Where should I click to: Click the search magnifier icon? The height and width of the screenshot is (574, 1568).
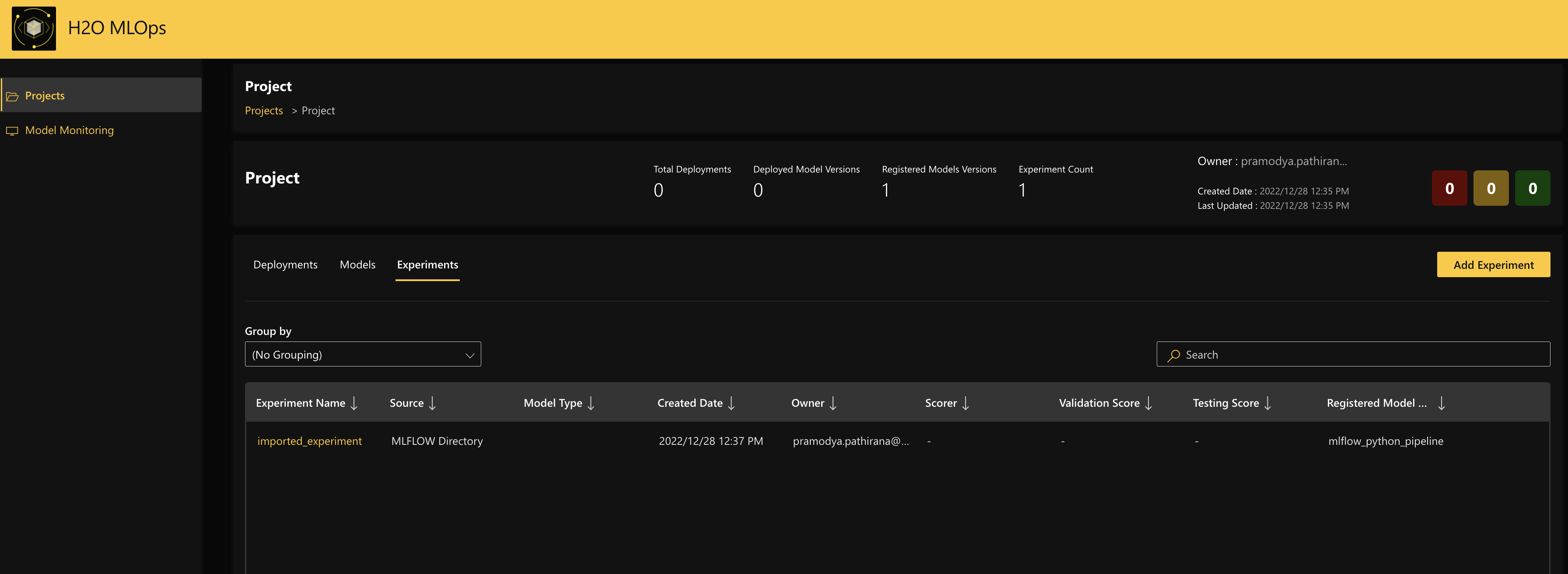point(1173,355)
